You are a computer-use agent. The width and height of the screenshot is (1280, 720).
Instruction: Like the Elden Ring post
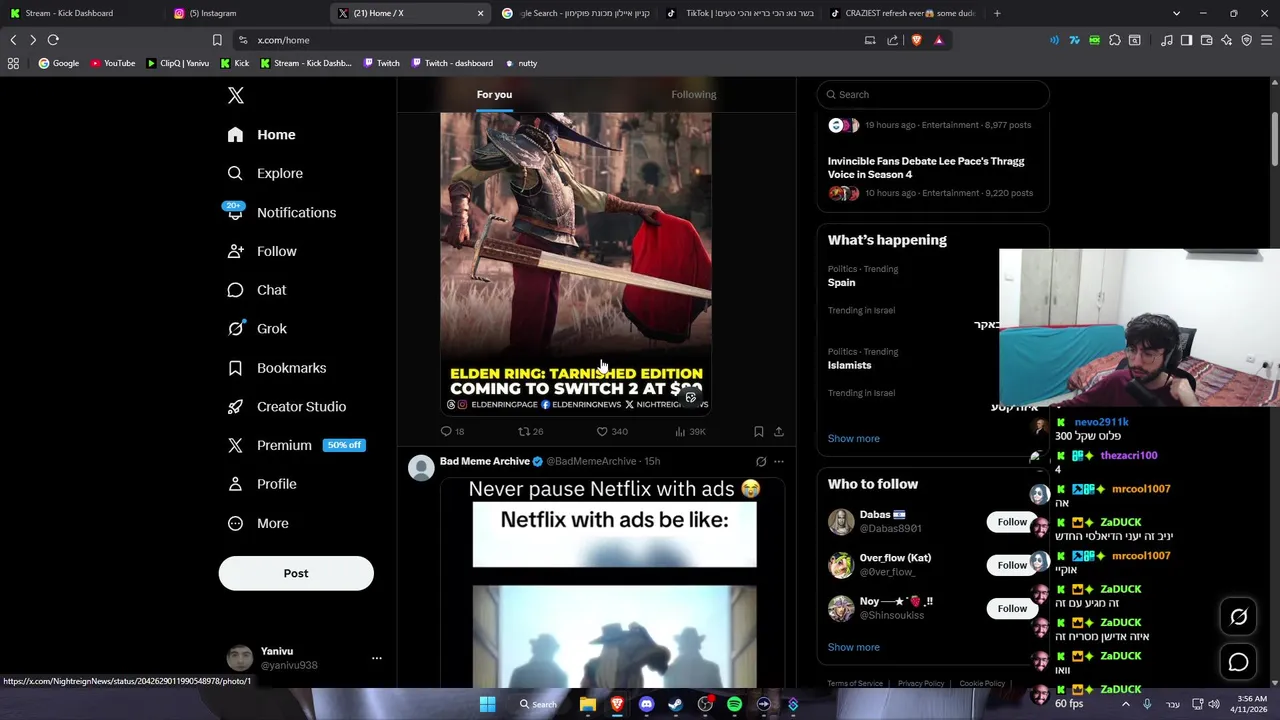[x=612, y=432]
